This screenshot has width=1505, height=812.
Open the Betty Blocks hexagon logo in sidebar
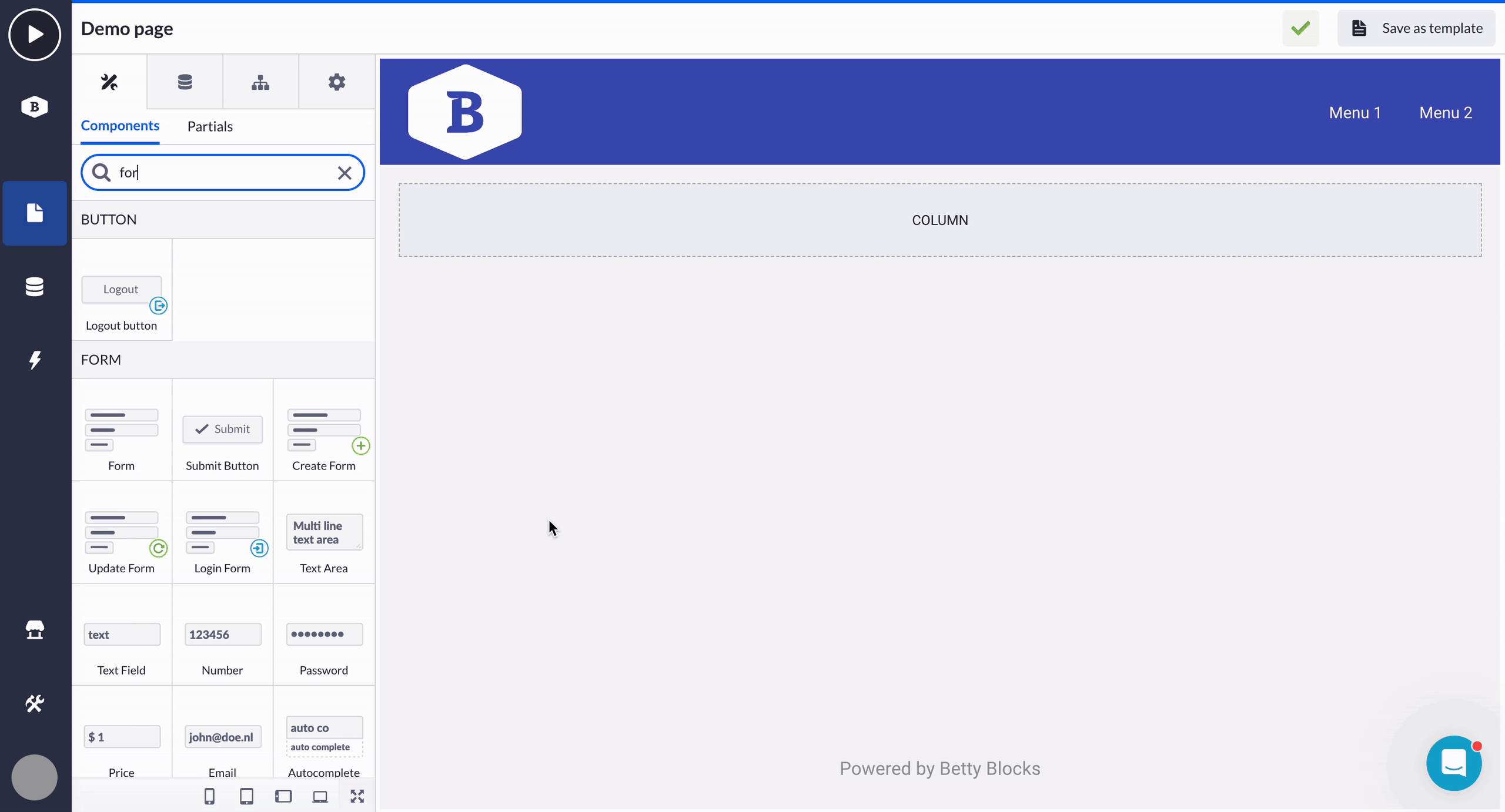click(35, 107)
